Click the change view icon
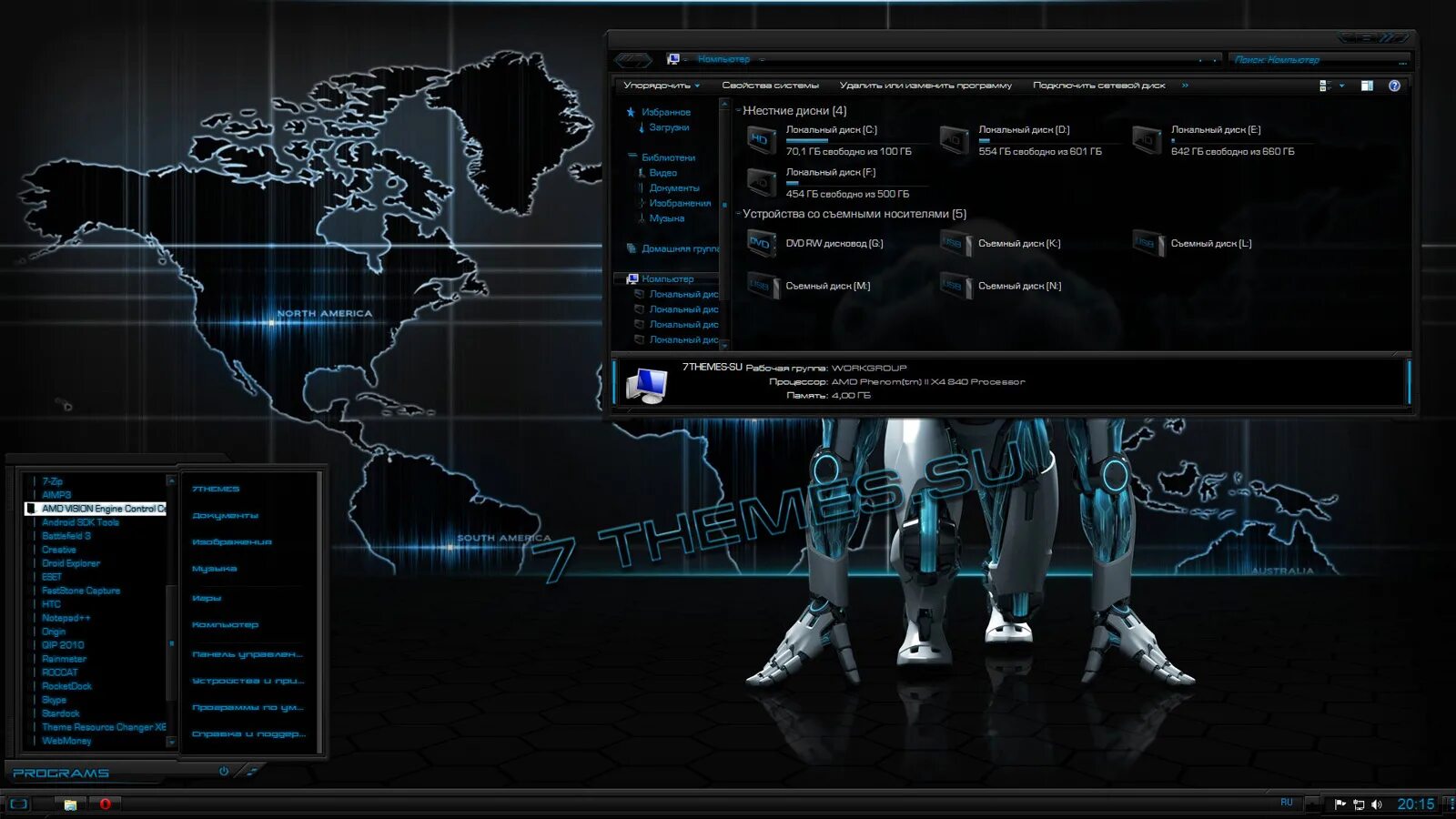The height and width of the screenshot is (819, 1456). click(1325, 86)
